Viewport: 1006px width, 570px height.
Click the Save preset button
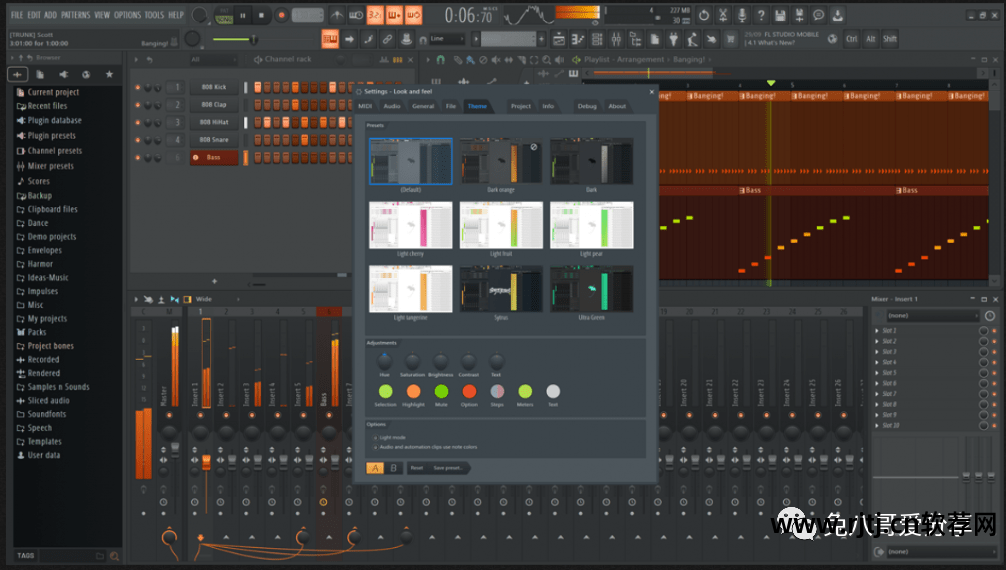pos(447,468)
